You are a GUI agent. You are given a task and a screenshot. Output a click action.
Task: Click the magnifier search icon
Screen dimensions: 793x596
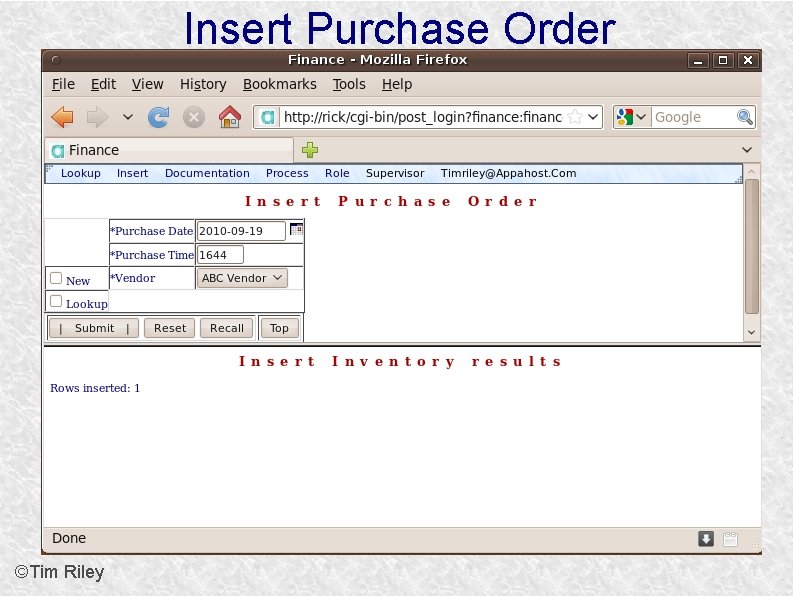coord(744,117)
